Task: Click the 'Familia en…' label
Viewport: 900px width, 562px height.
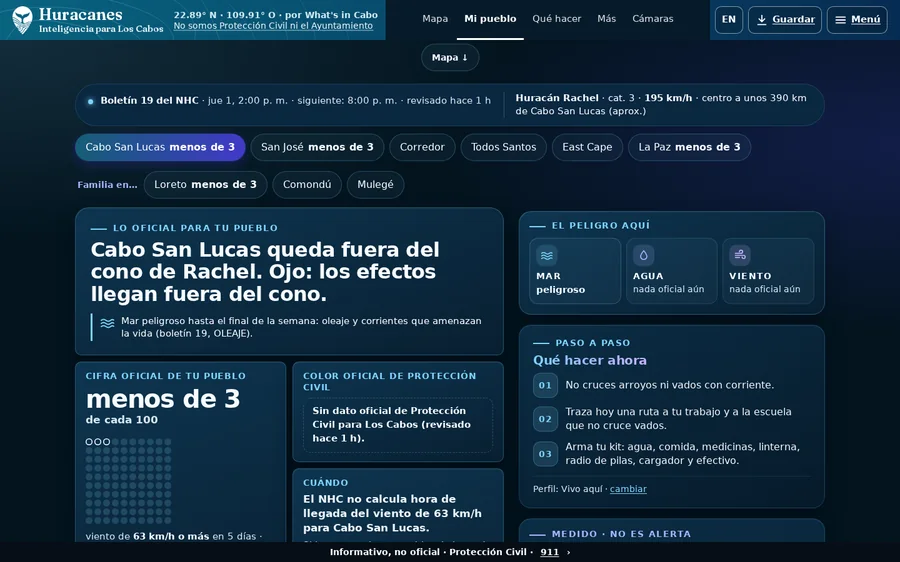Action: [x=107, y=185]
